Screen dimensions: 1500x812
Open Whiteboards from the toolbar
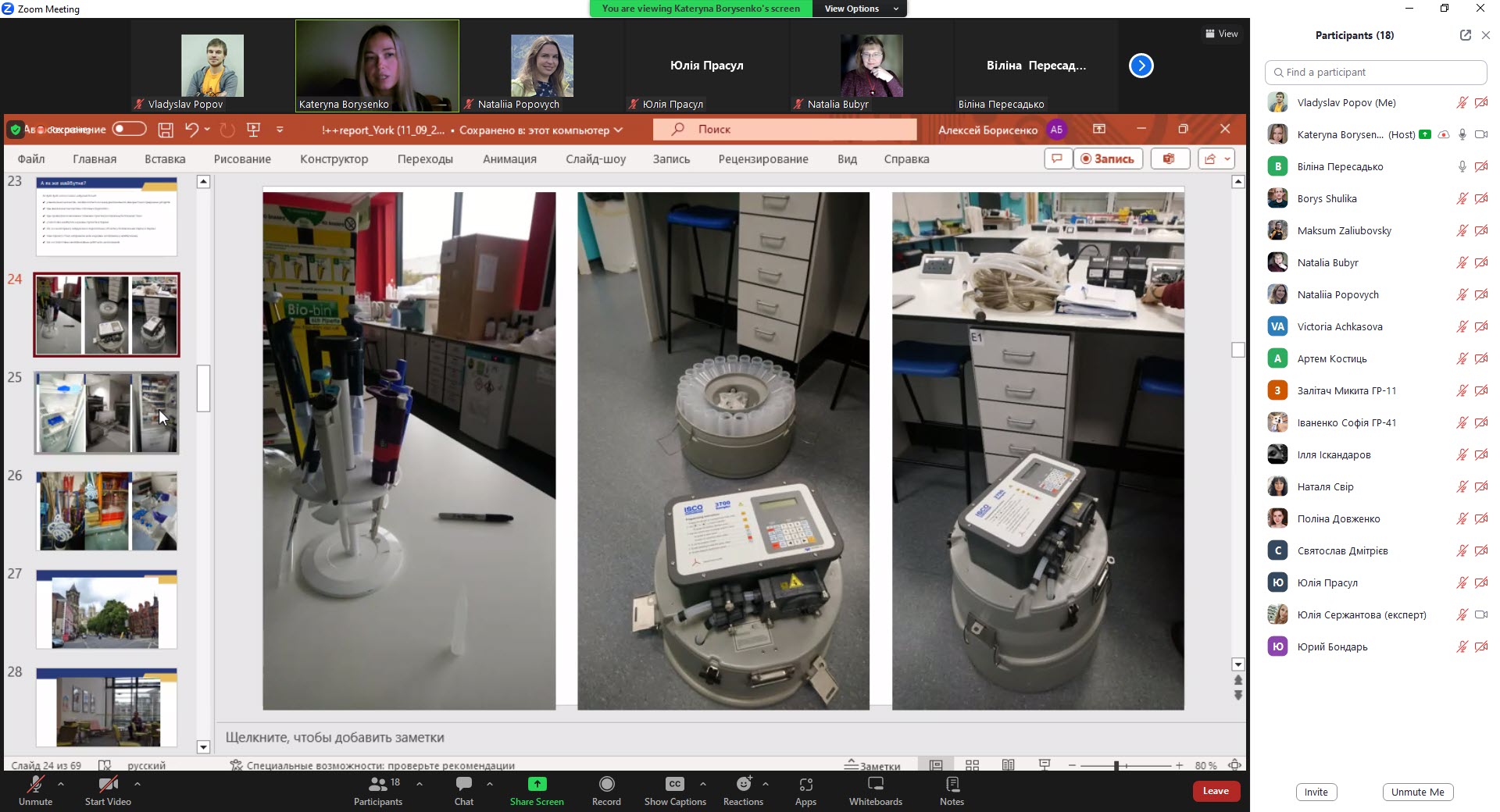[x=875, y=784]
